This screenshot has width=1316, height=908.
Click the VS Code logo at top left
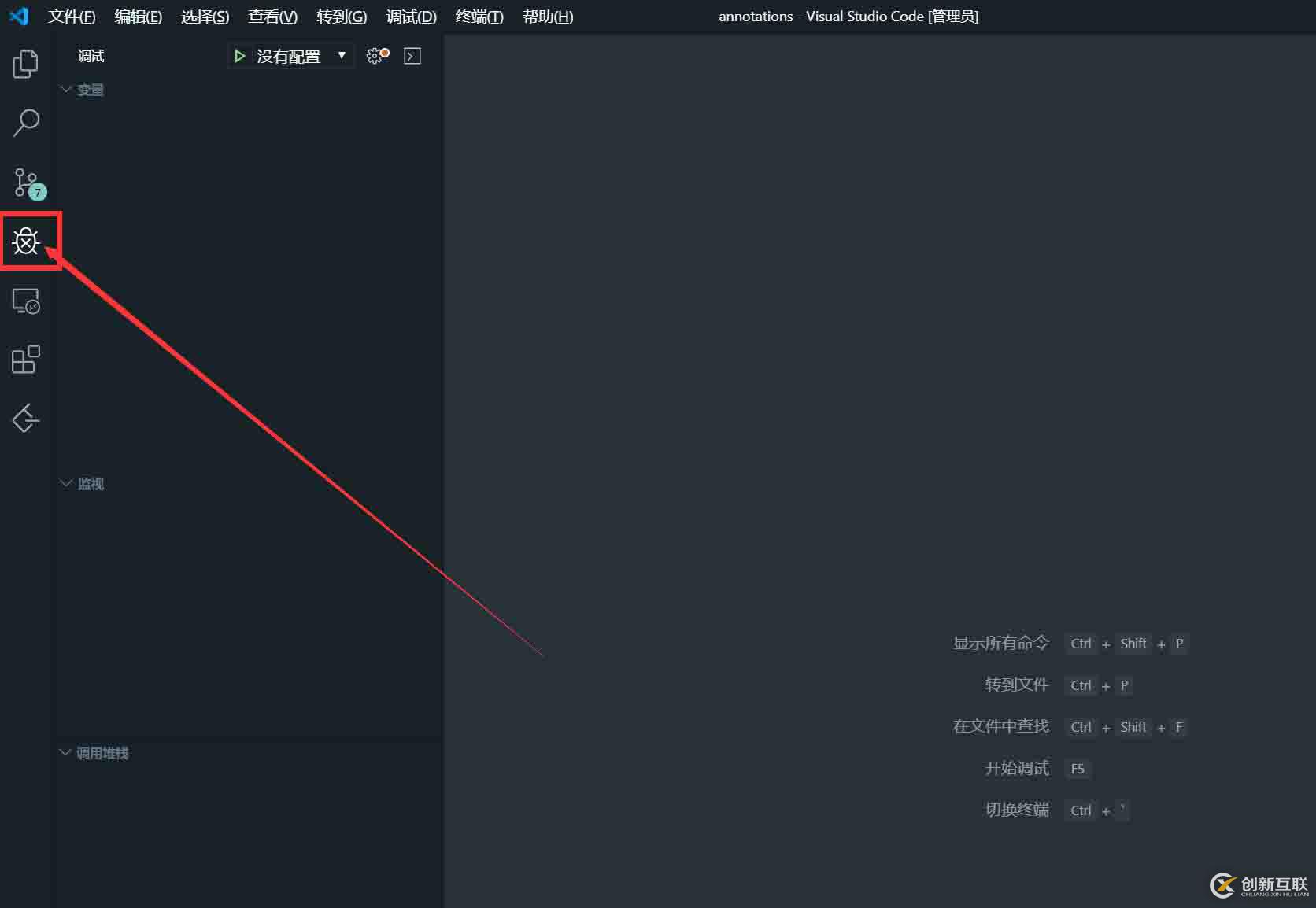[x=18, y=16]
